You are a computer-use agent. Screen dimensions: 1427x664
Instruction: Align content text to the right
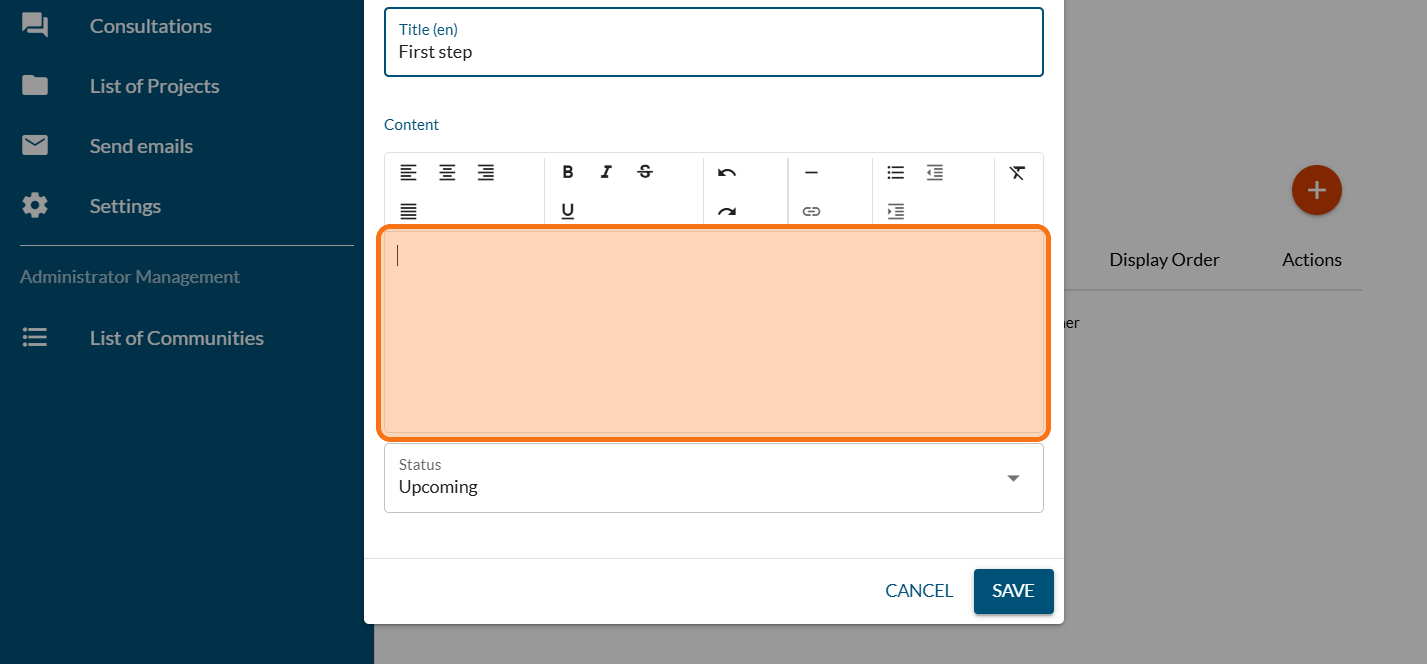pyautogui.click(x=486, y=172)
